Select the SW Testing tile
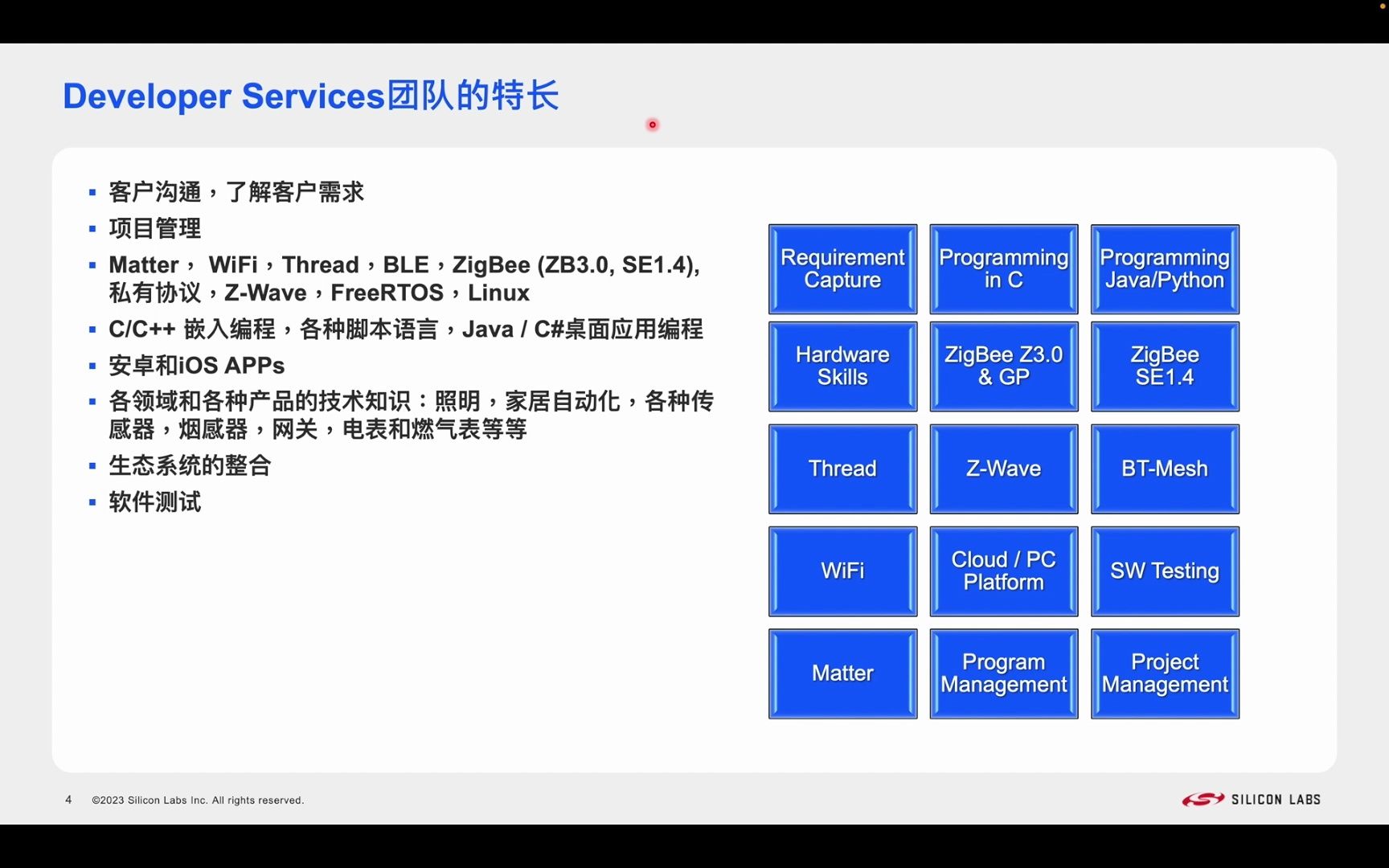 point(1165,571)
